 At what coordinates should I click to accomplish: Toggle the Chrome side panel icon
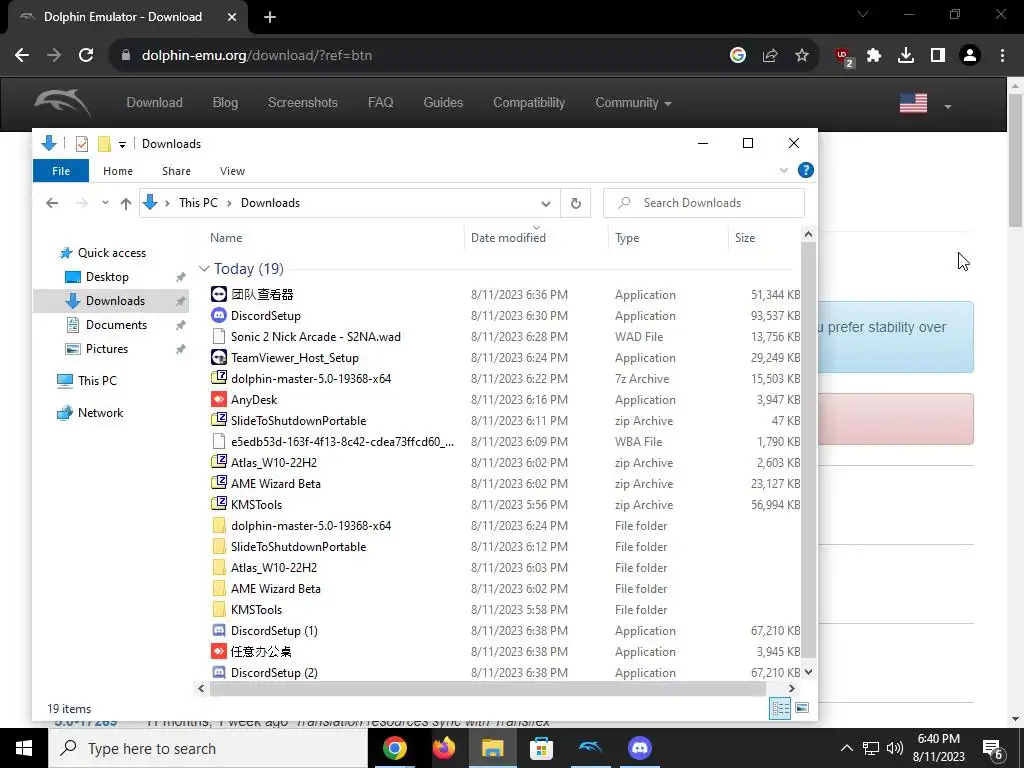pos(938,56)
